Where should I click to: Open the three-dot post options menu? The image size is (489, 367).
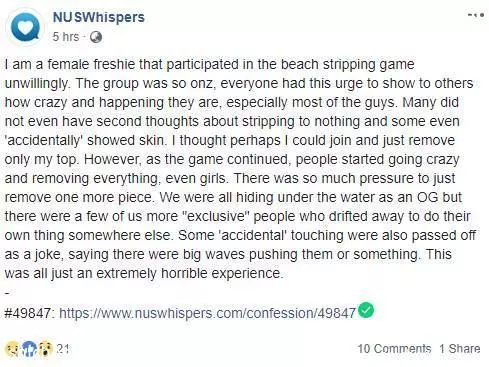(x=476, y=15)
